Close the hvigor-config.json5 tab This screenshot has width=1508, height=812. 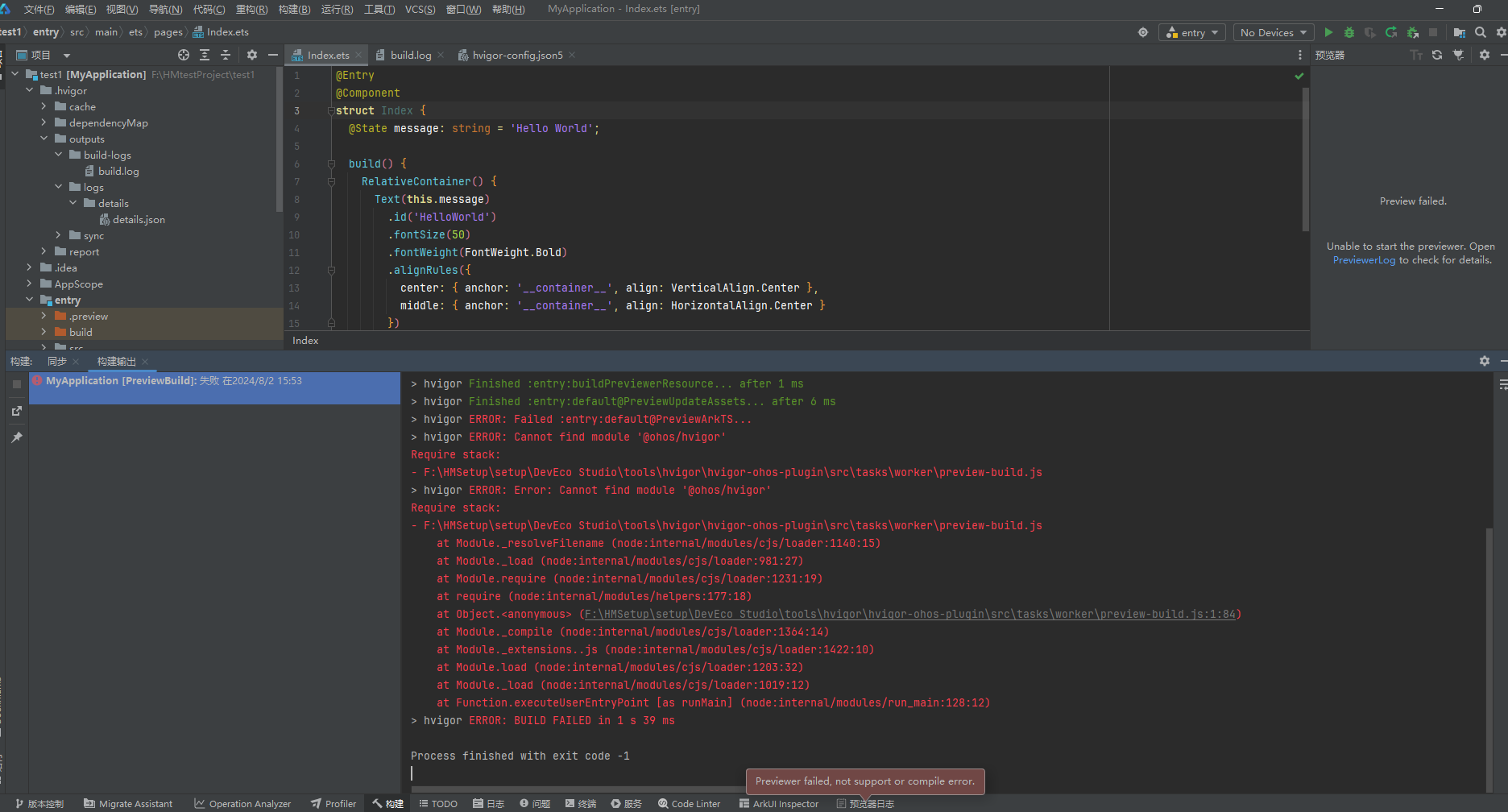[x=572, y=55]
